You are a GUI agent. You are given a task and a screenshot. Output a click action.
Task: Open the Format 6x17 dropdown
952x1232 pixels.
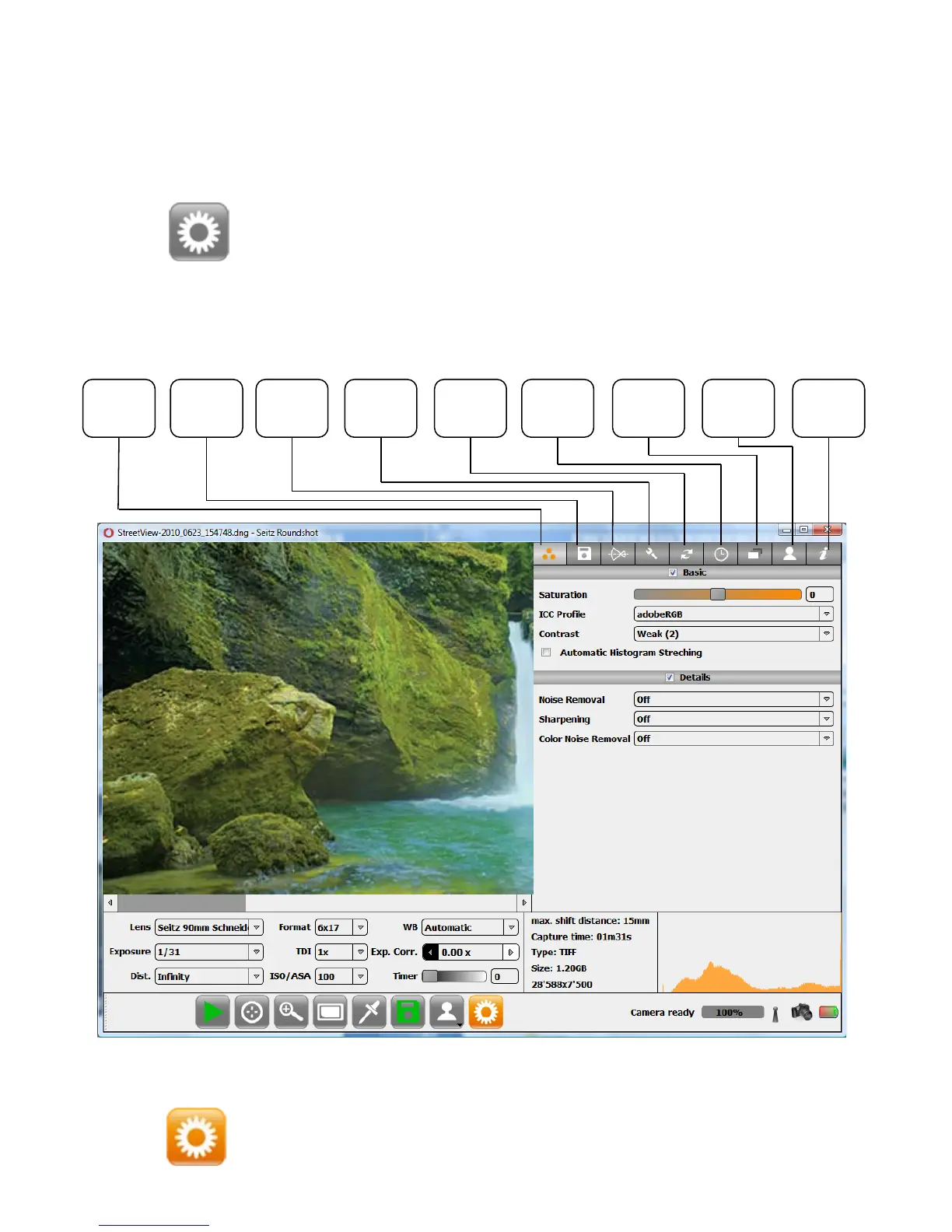point(341,927)
